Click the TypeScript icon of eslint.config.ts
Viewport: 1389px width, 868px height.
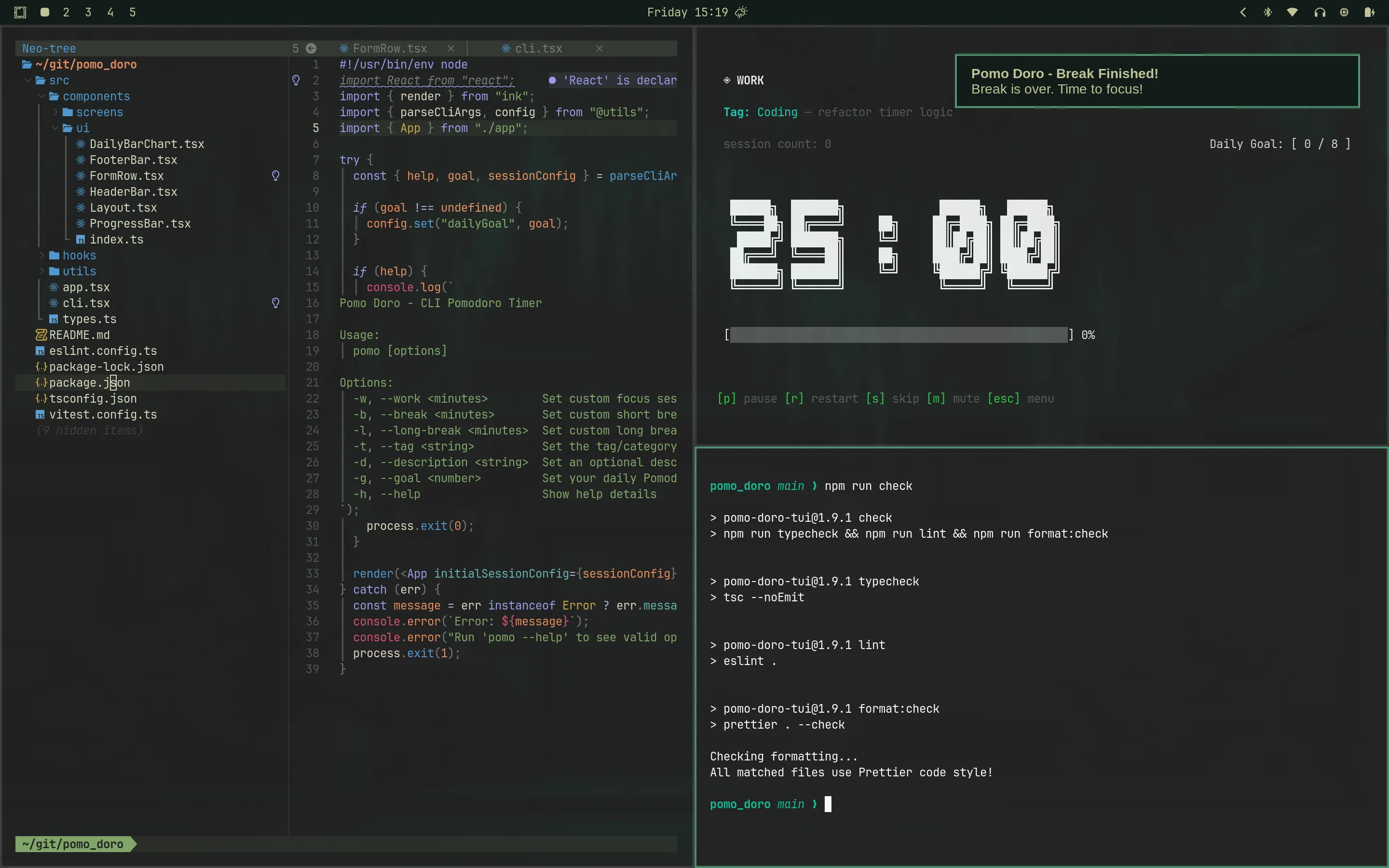[x=40, y=351]
